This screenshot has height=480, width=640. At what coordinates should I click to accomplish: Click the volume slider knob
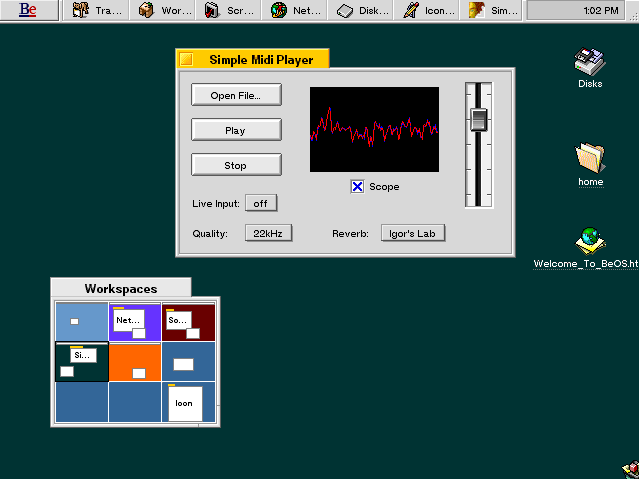(x=478, y=119)
